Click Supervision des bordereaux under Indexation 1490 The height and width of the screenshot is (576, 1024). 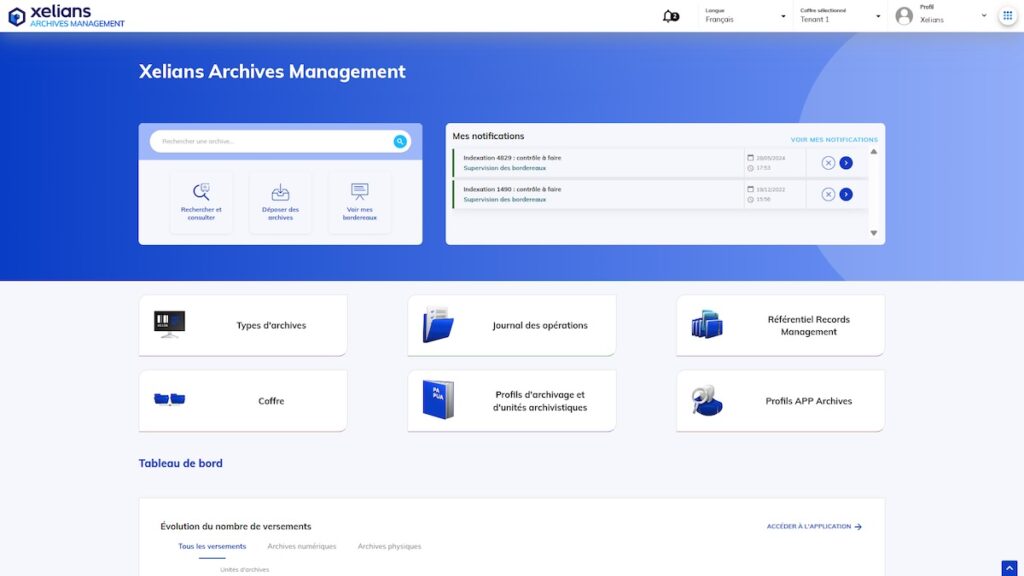(504, 199)
